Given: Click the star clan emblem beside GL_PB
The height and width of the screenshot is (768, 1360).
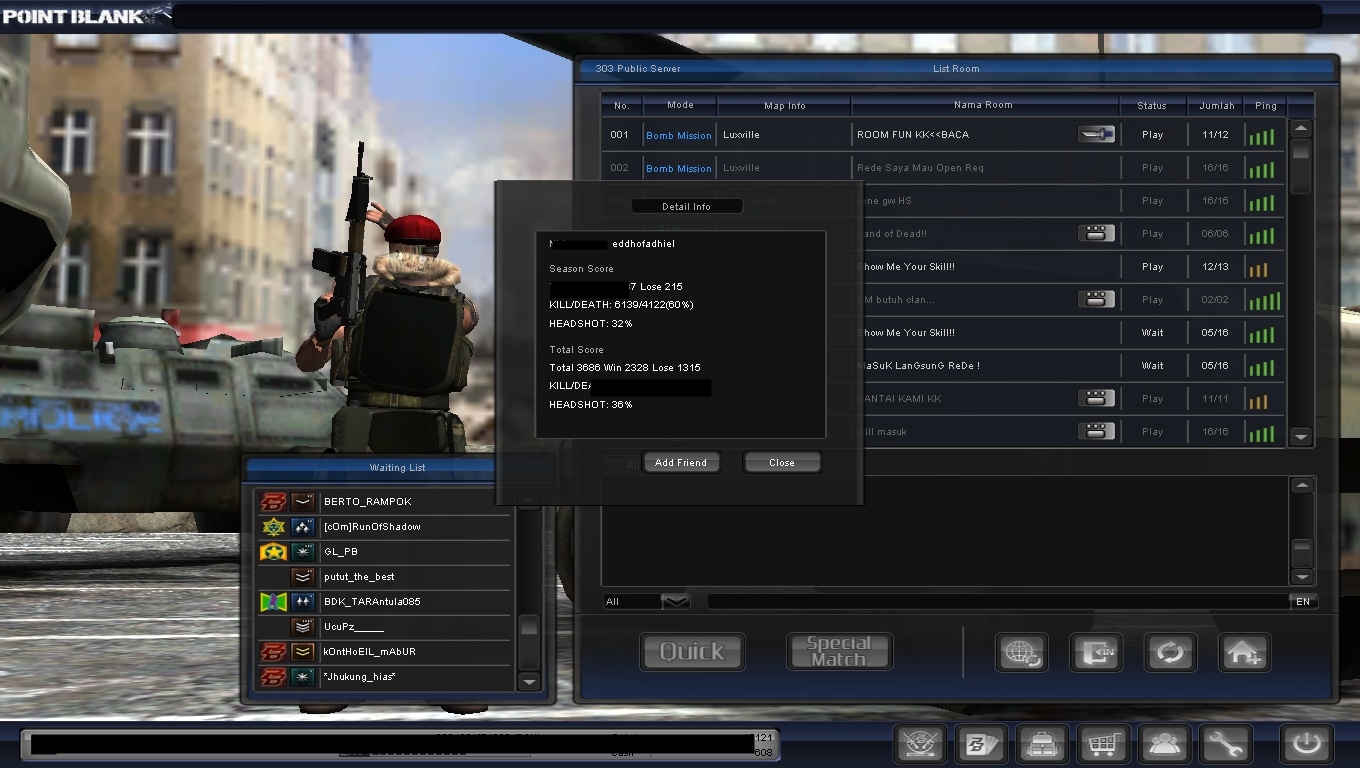Looking at the screenshot, I should [x=273, y=552].
